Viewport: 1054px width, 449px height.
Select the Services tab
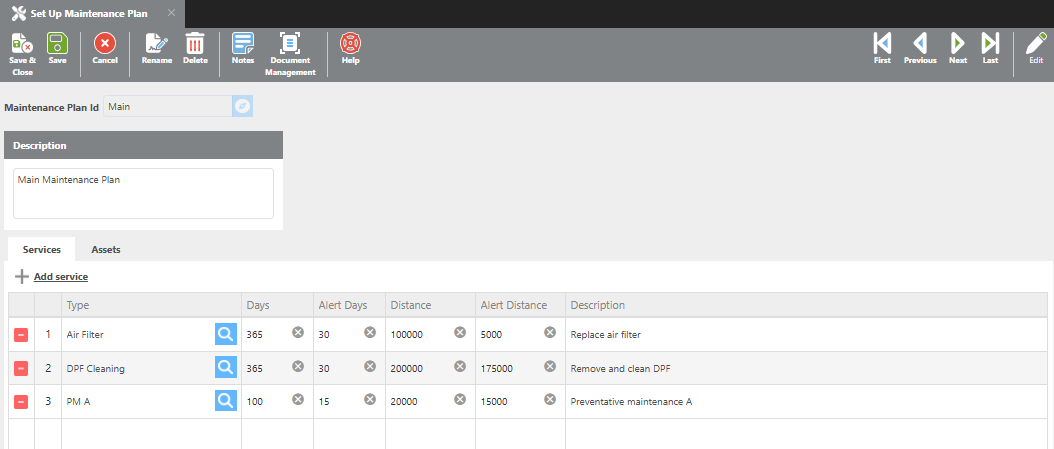pyautogui.click(x=42, y=250)
